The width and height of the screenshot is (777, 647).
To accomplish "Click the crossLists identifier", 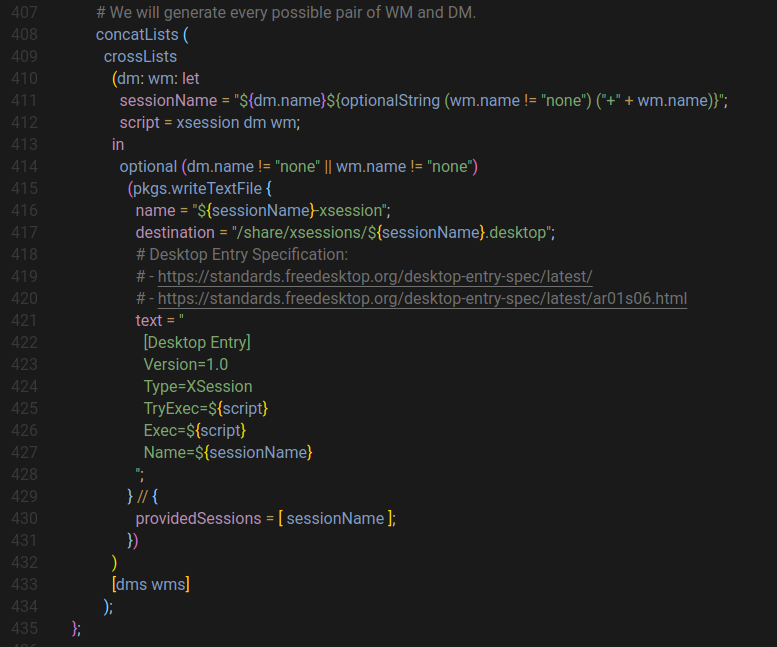I will [x=140, y=57].
